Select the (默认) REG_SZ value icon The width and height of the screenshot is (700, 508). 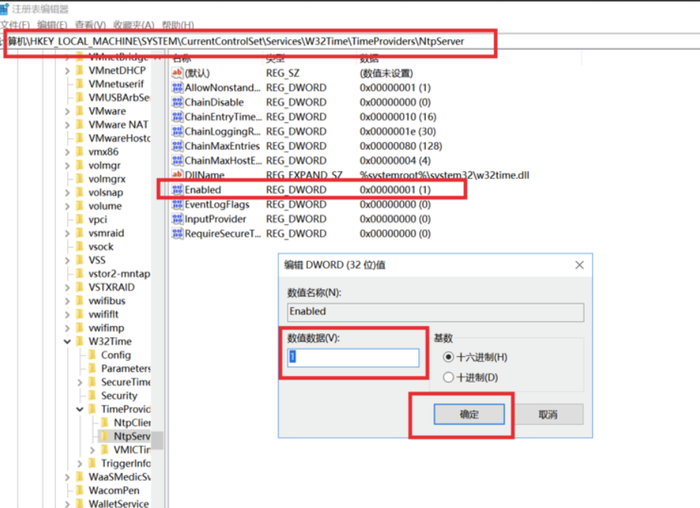point(177,73)
